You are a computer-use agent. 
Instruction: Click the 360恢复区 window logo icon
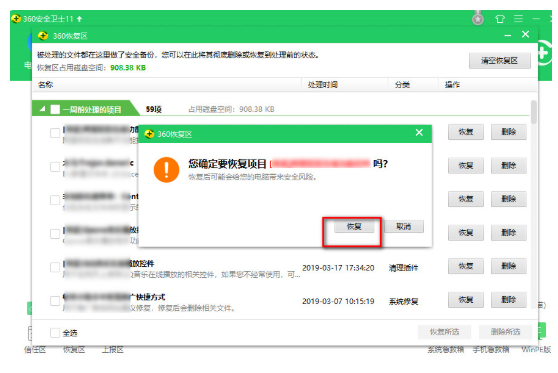[x=43, y=36]
